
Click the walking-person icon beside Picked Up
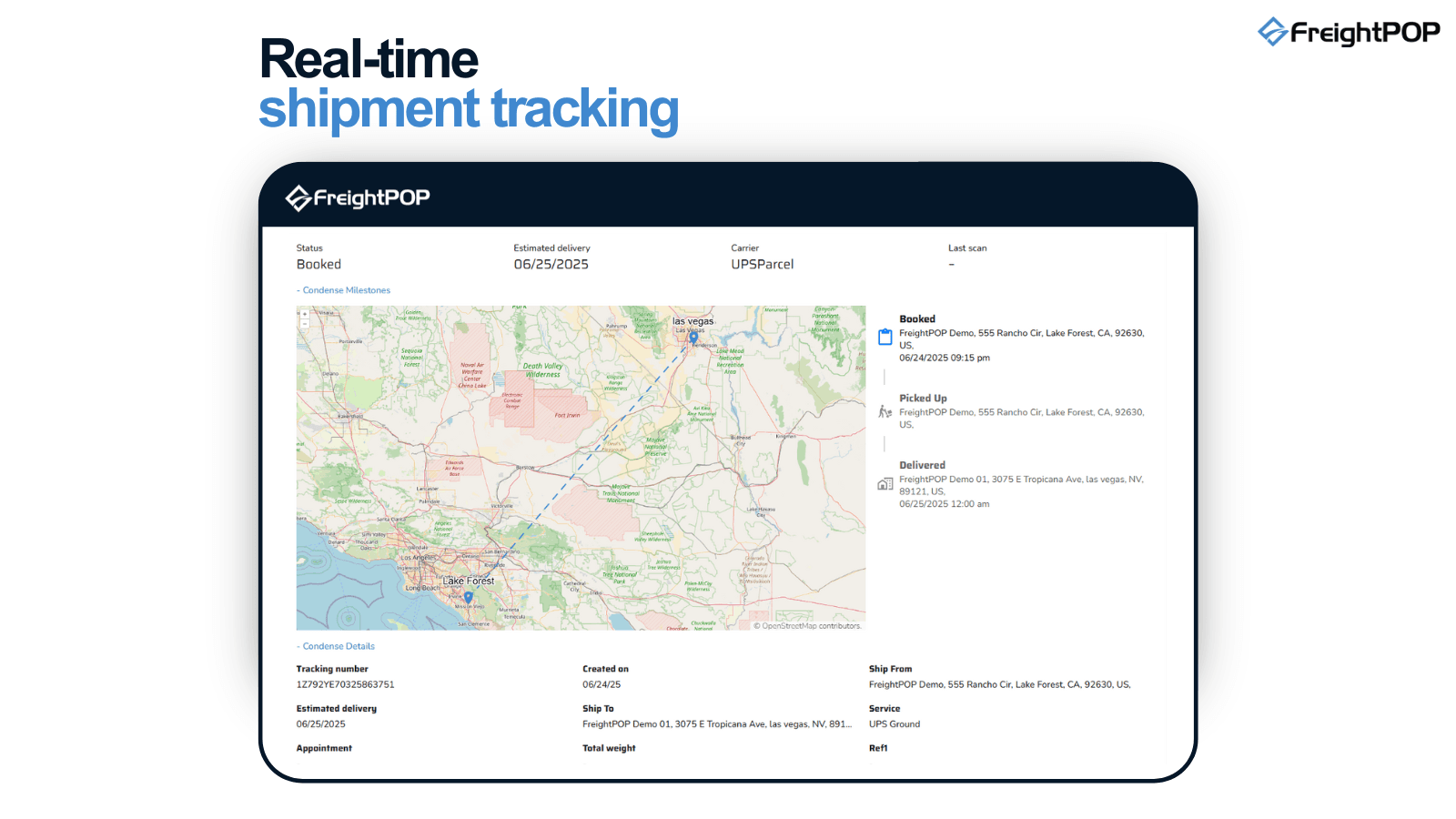coord(885,411)
